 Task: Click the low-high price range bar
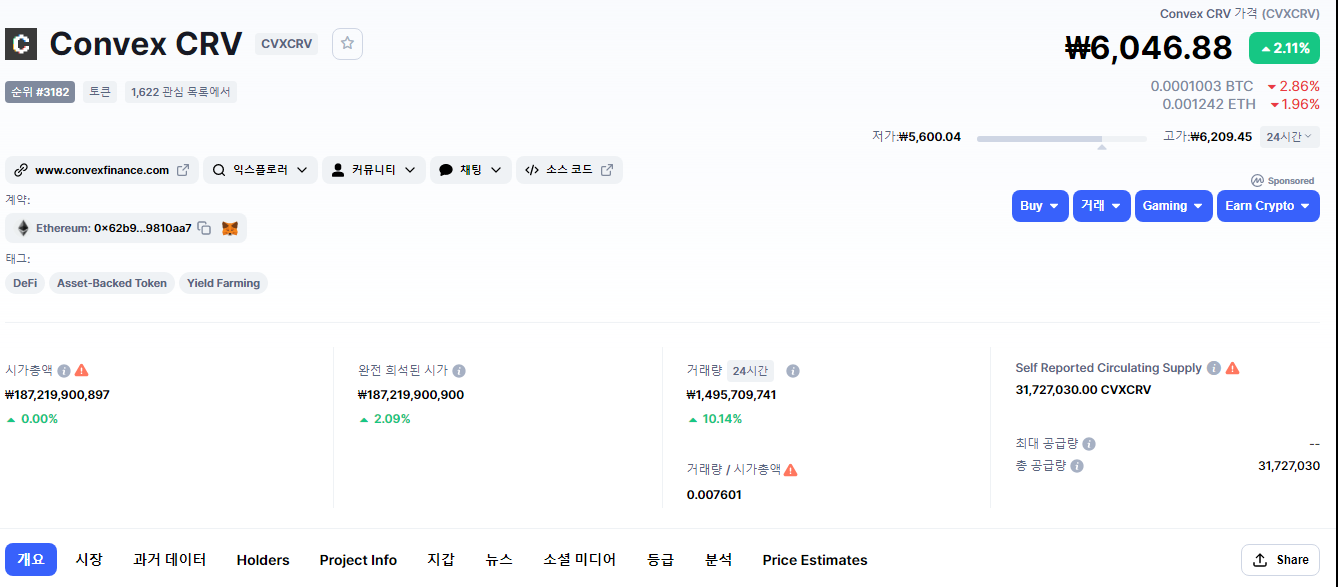1061,138
